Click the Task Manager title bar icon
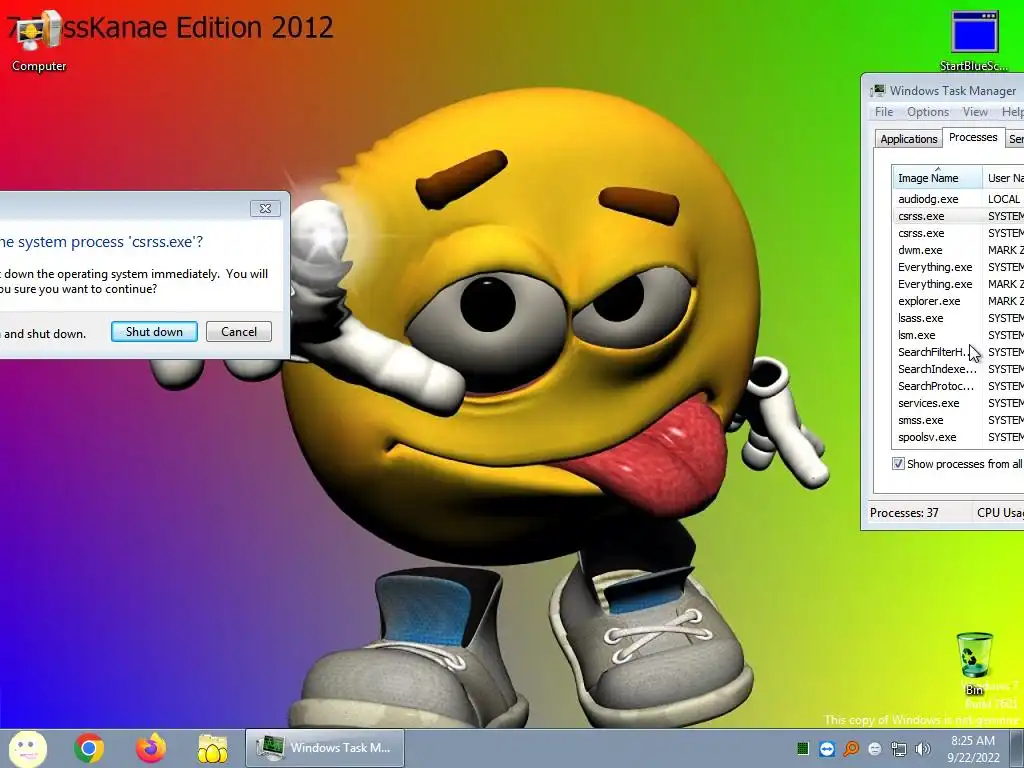The width and height of the screenshot is (1024, 768). pyautogui.click(x=878, y=90)
